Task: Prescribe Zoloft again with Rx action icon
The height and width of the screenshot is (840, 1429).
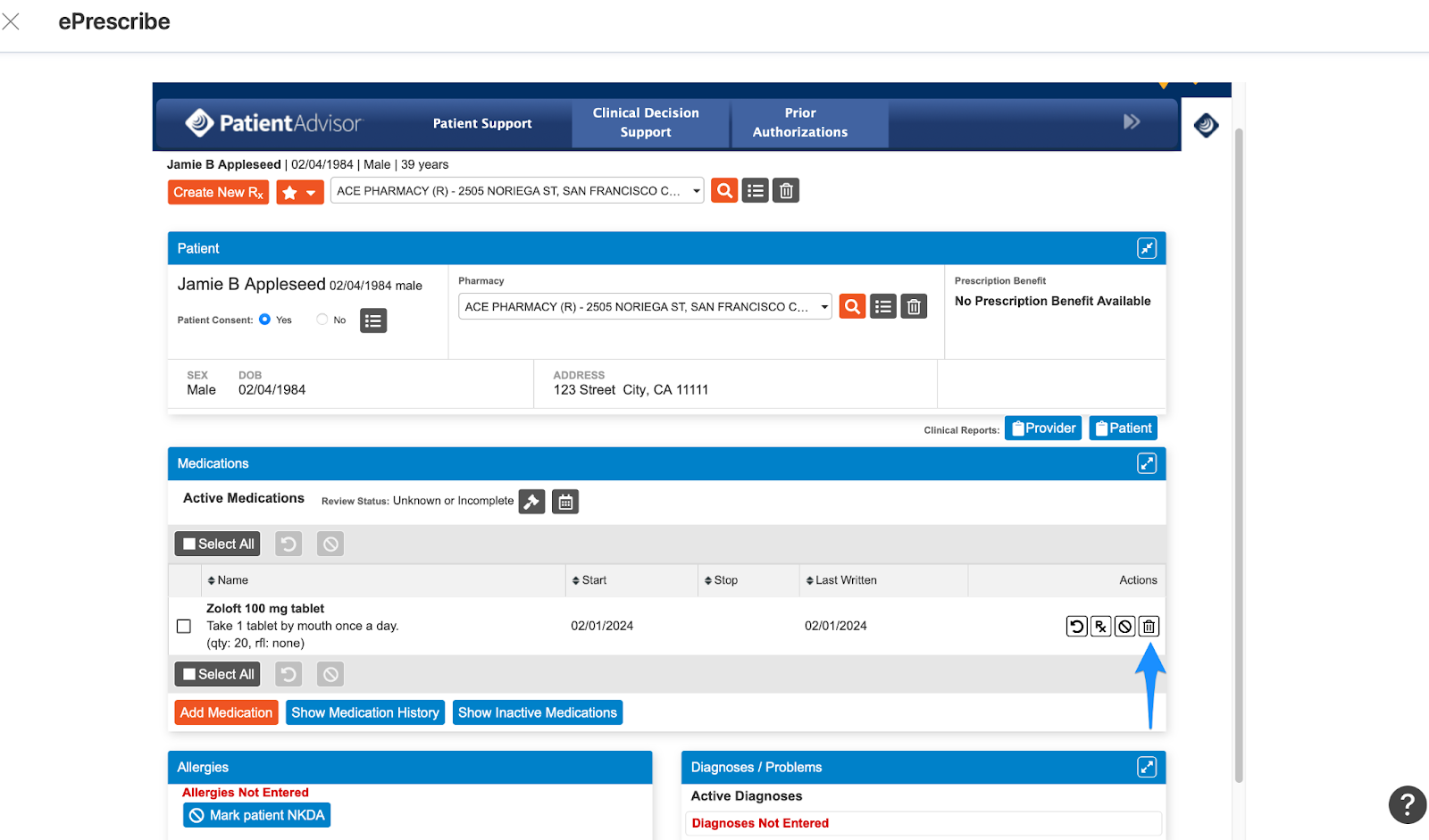Action: (x=1101, y=627)
